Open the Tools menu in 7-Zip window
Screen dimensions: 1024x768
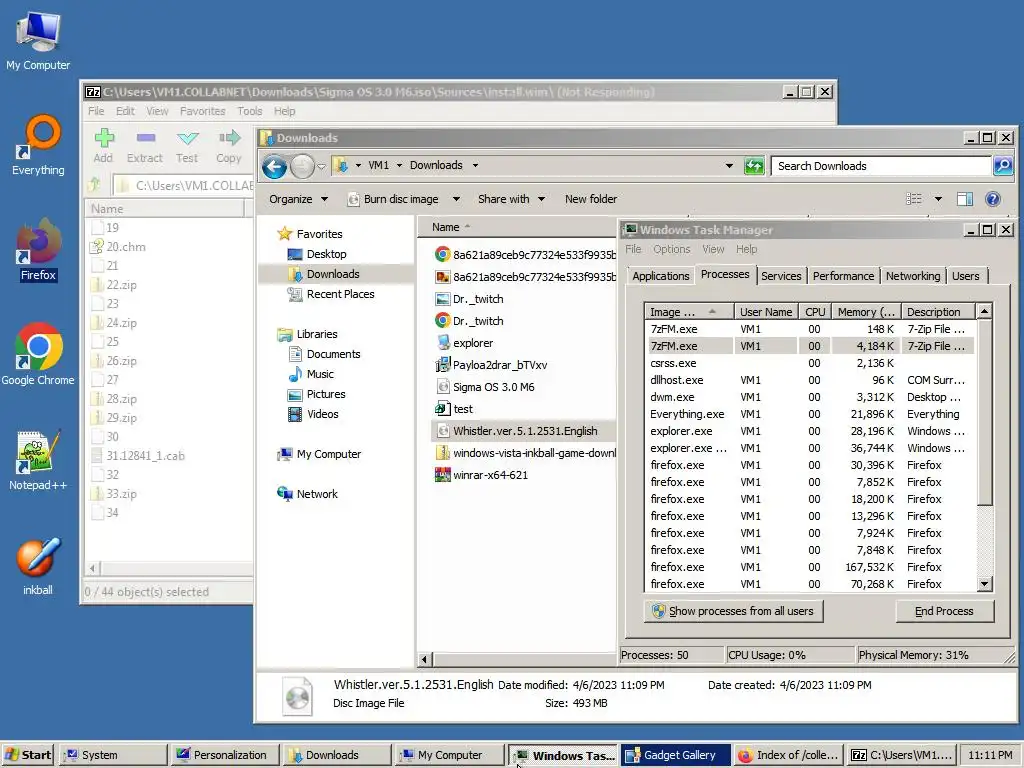pyautogui.click(x=249, y=111)
